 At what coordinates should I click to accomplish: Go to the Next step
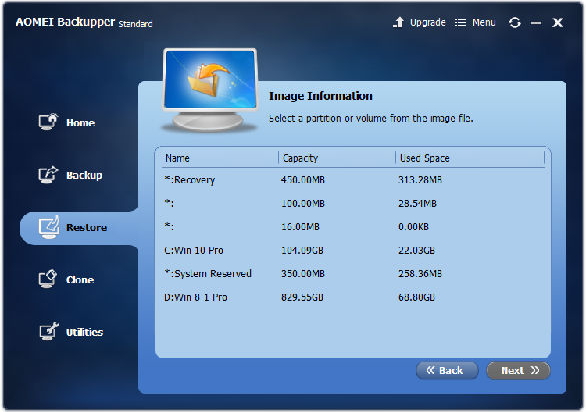coord(518,371)
